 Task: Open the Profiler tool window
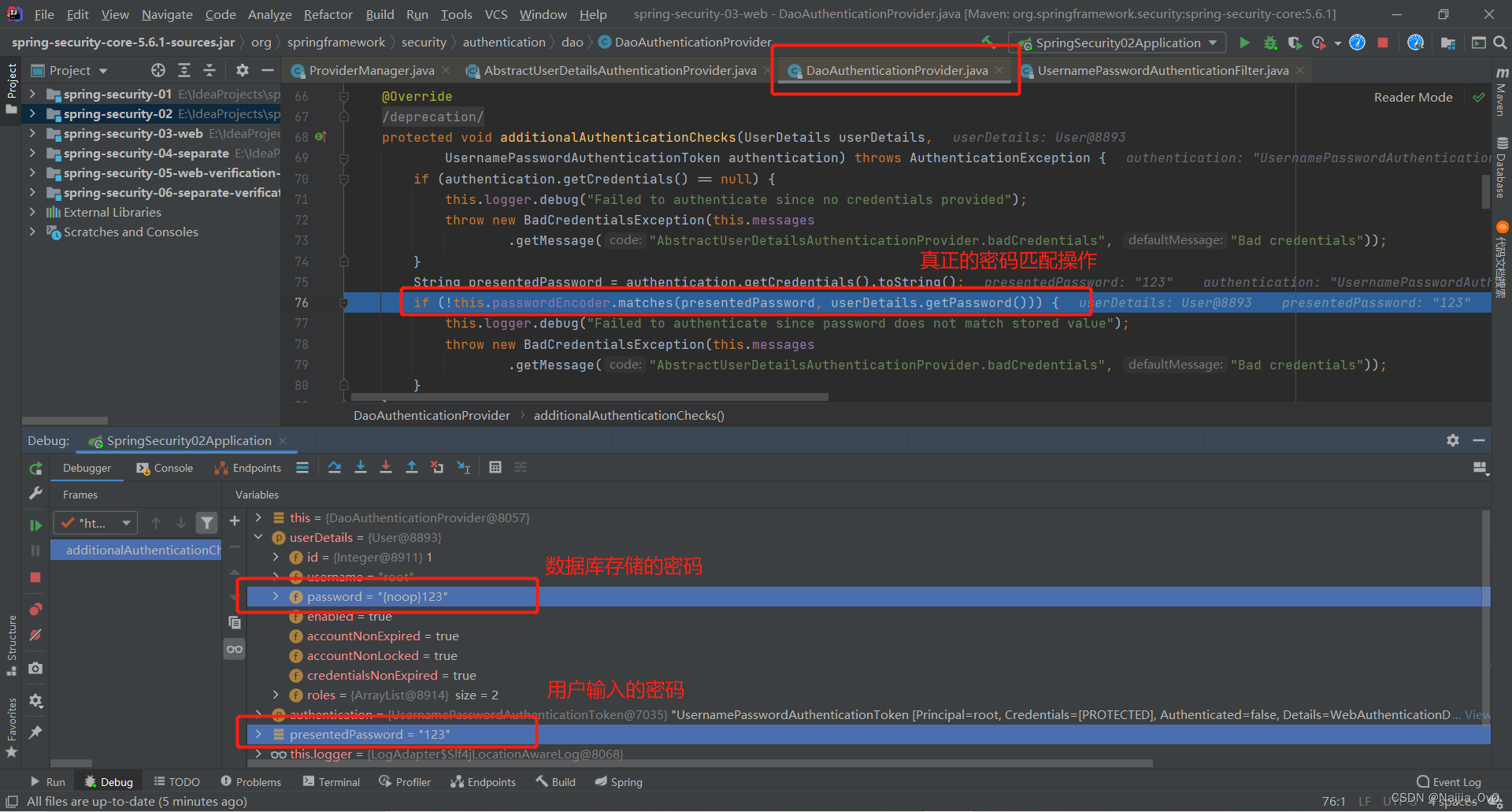[x=405, y=781]
